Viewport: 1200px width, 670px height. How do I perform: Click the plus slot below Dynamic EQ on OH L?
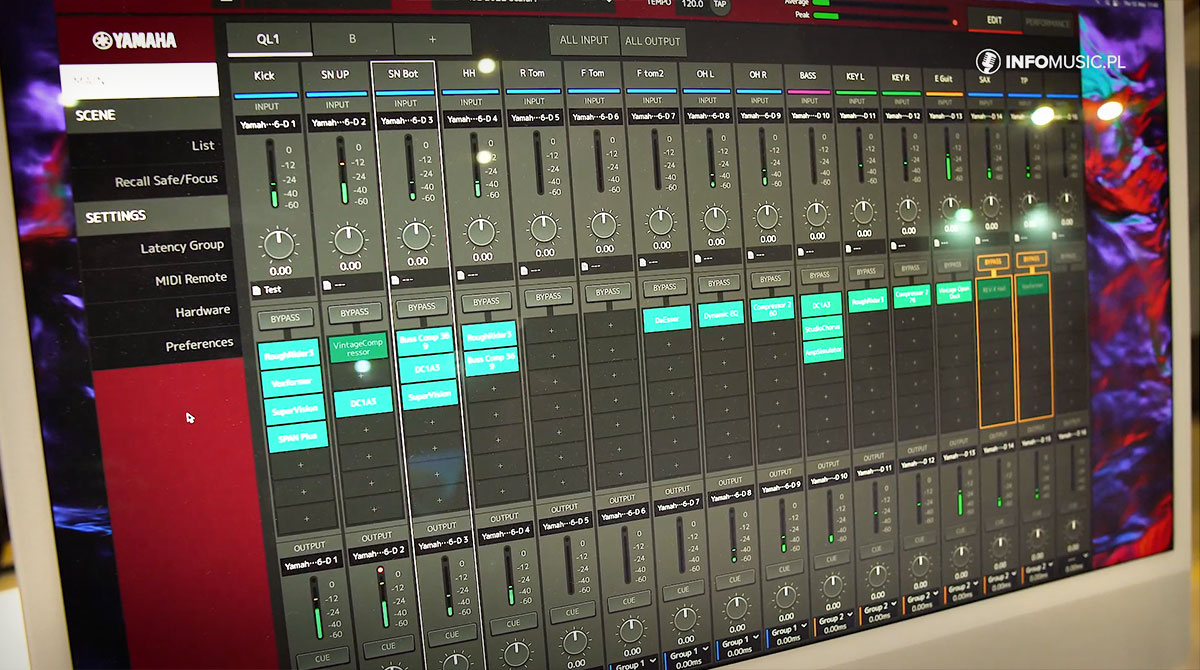(724, 338)
